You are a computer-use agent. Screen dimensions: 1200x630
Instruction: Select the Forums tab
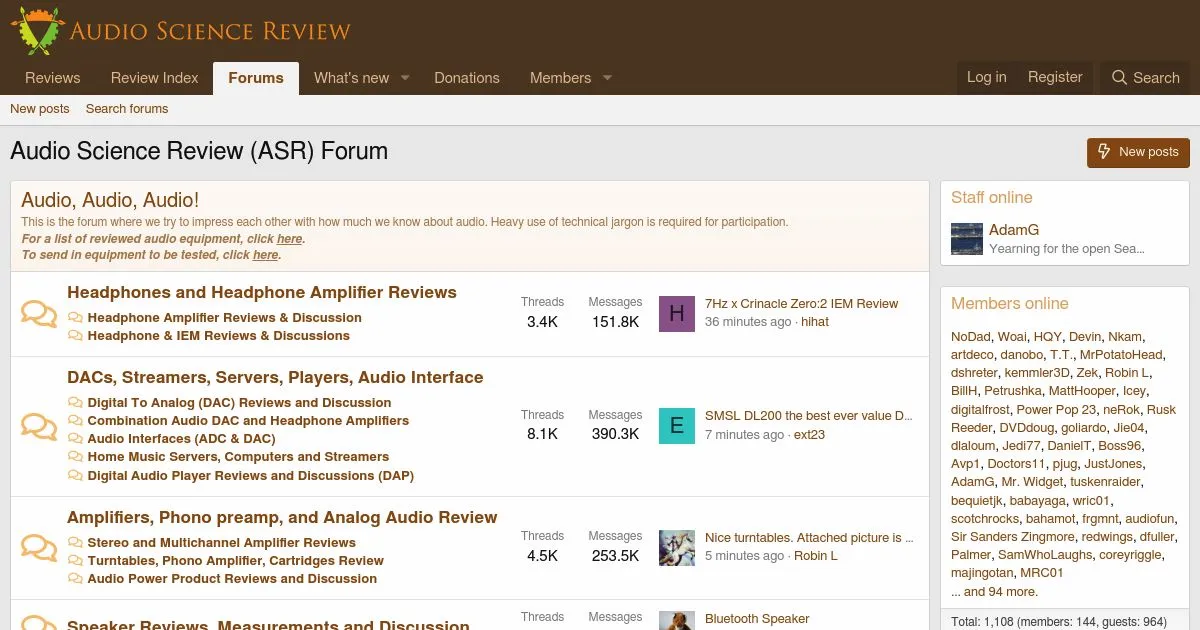256,78
